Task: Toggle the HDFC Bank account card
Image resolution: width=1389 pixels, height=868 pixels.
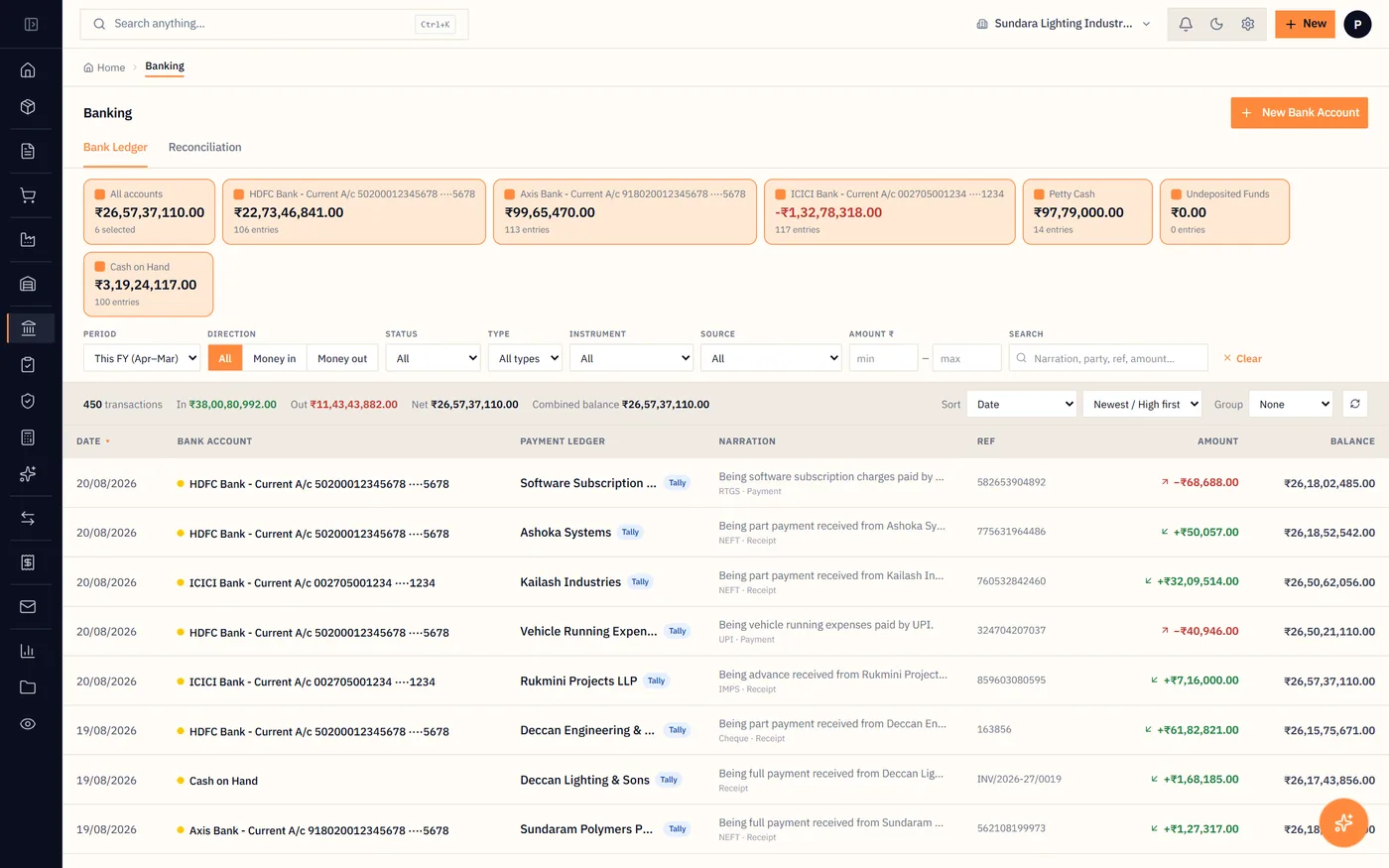Action: click(354, 211)
